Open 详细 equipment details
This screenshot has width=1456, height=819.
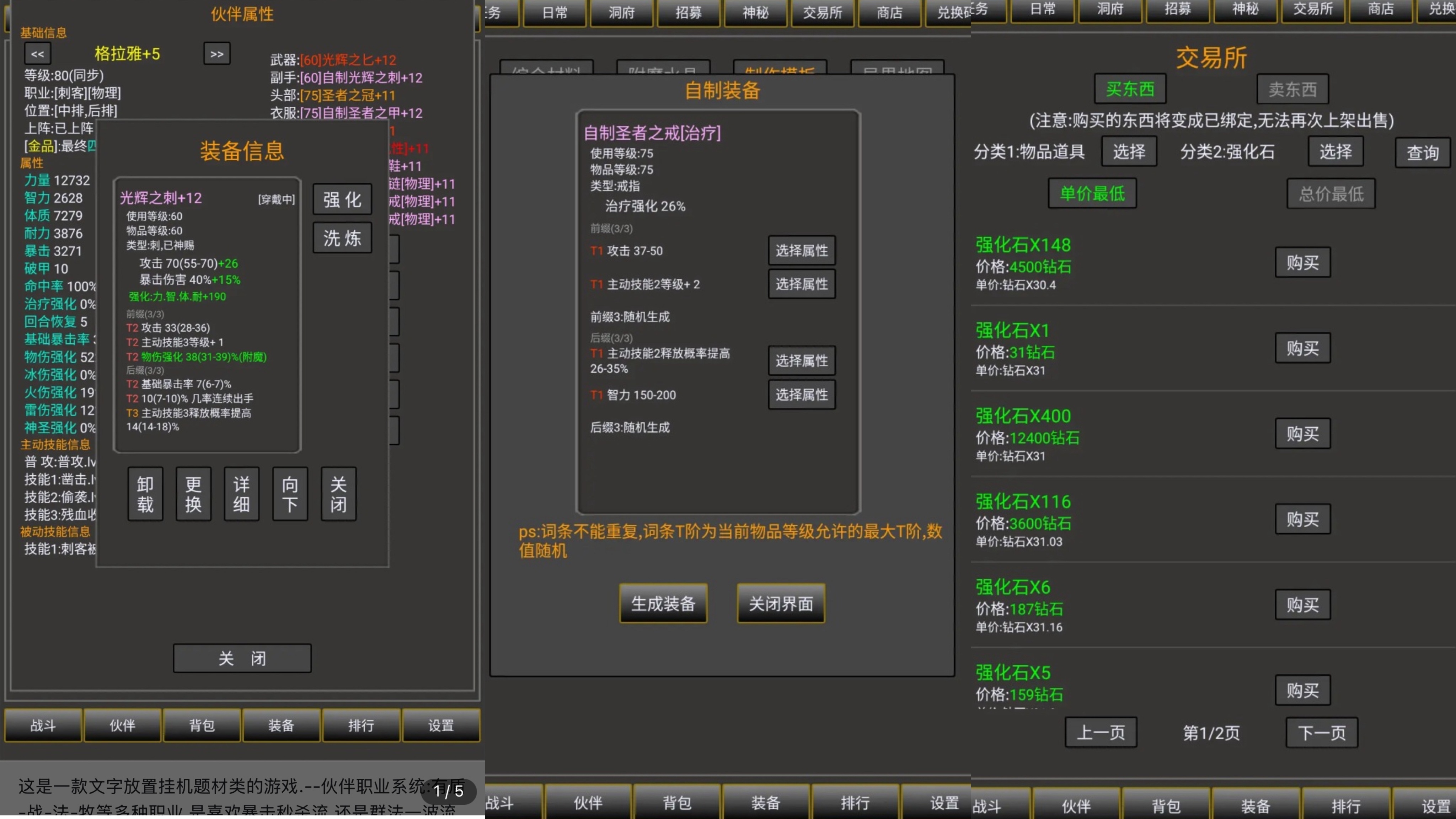(x=241, y=493)
